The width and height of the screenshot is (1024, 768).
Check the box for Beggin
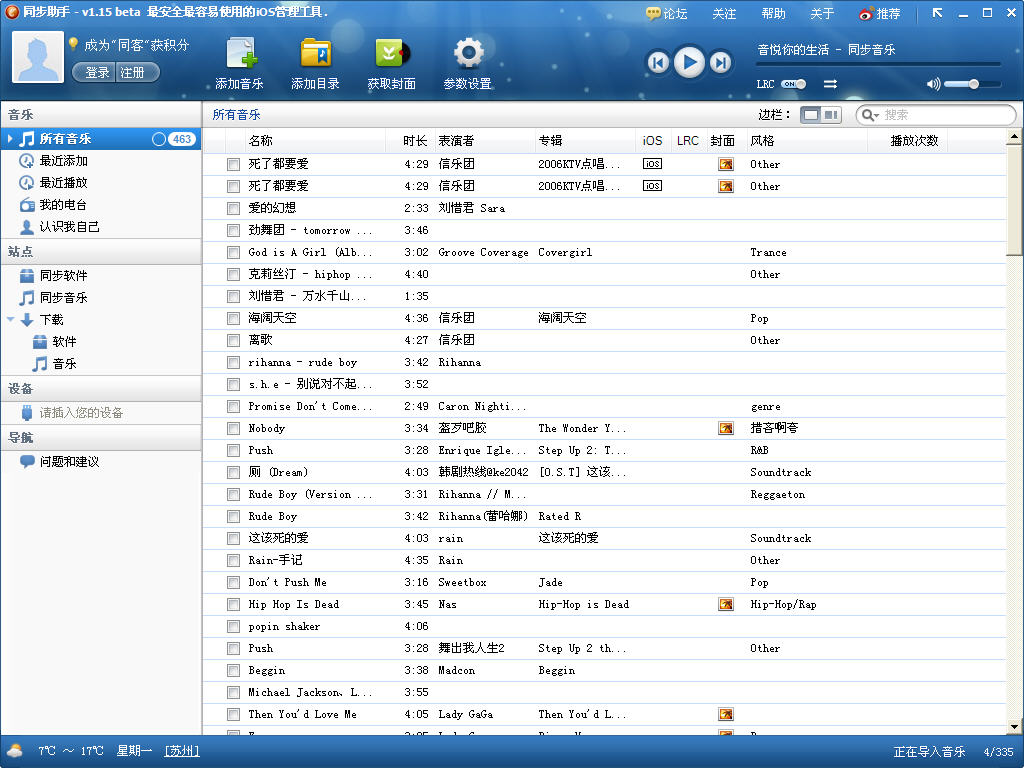[233, 671]
